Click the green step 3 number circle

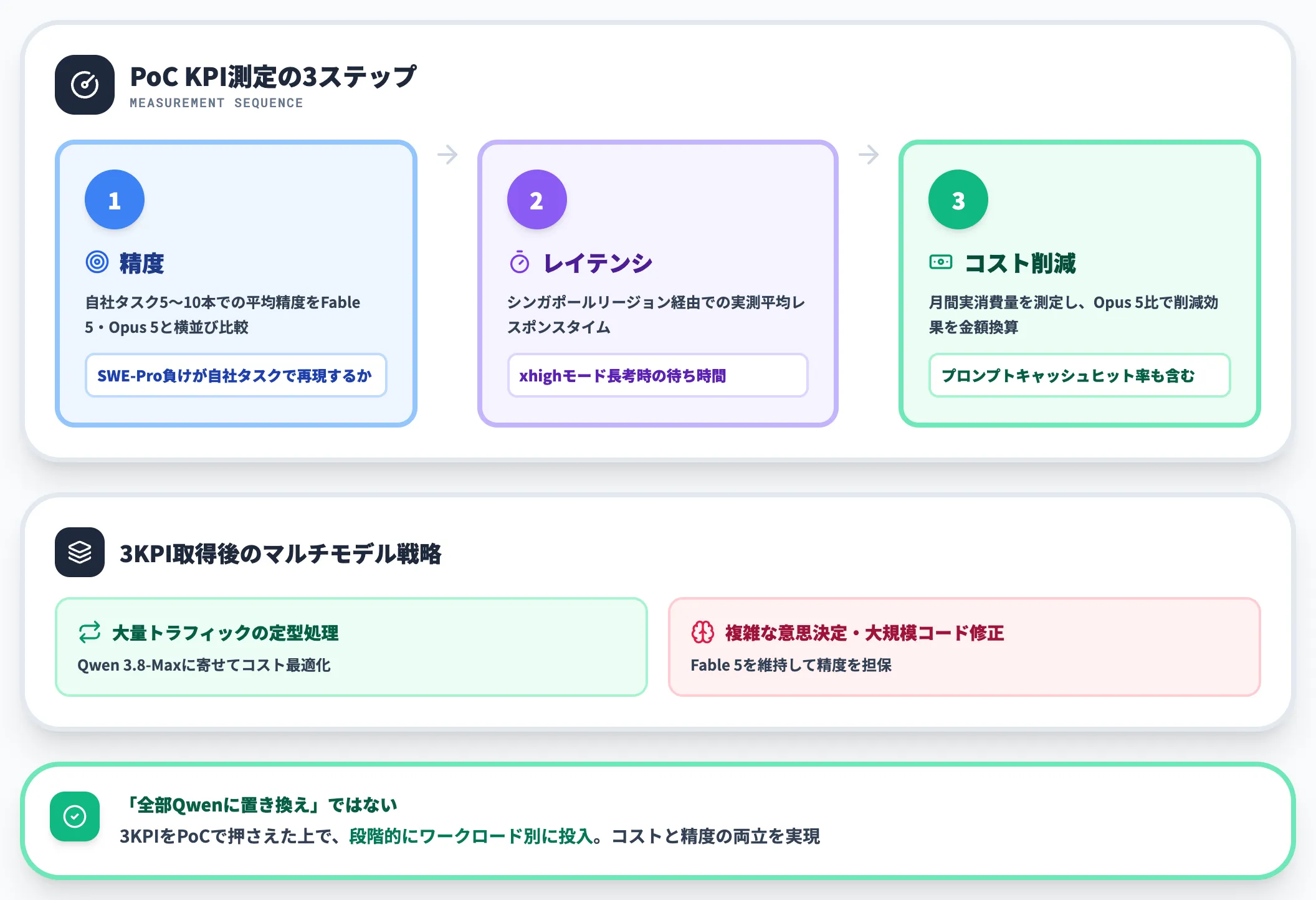pyautogui.click(x=958, y=199)
